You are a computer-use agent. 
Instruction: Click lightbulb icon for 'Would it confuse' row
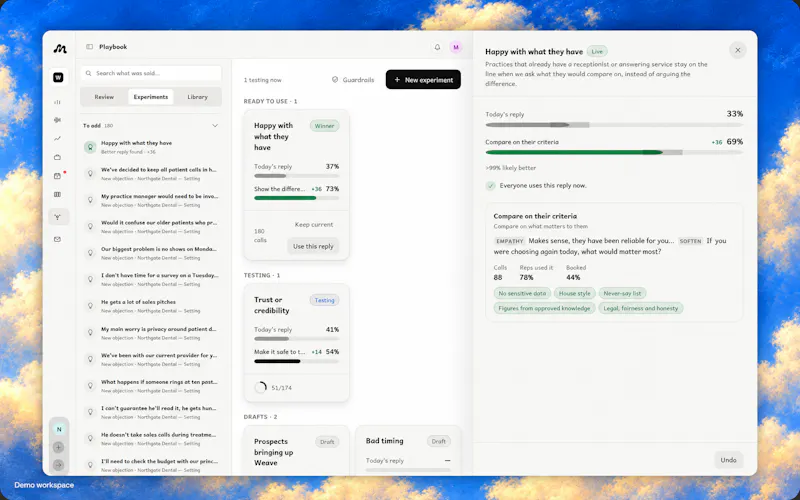pos(90,227)
